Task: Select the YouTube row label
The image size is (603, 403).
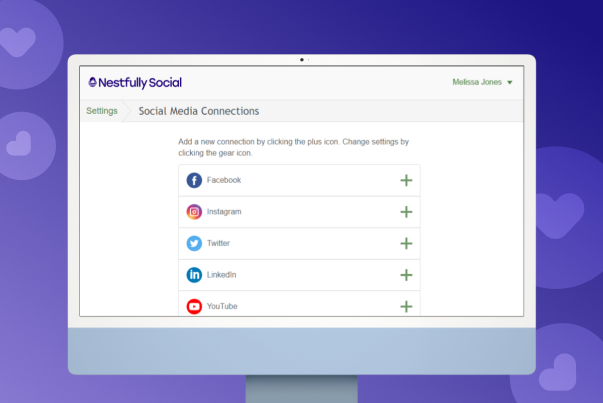Action: pos(222,306)
